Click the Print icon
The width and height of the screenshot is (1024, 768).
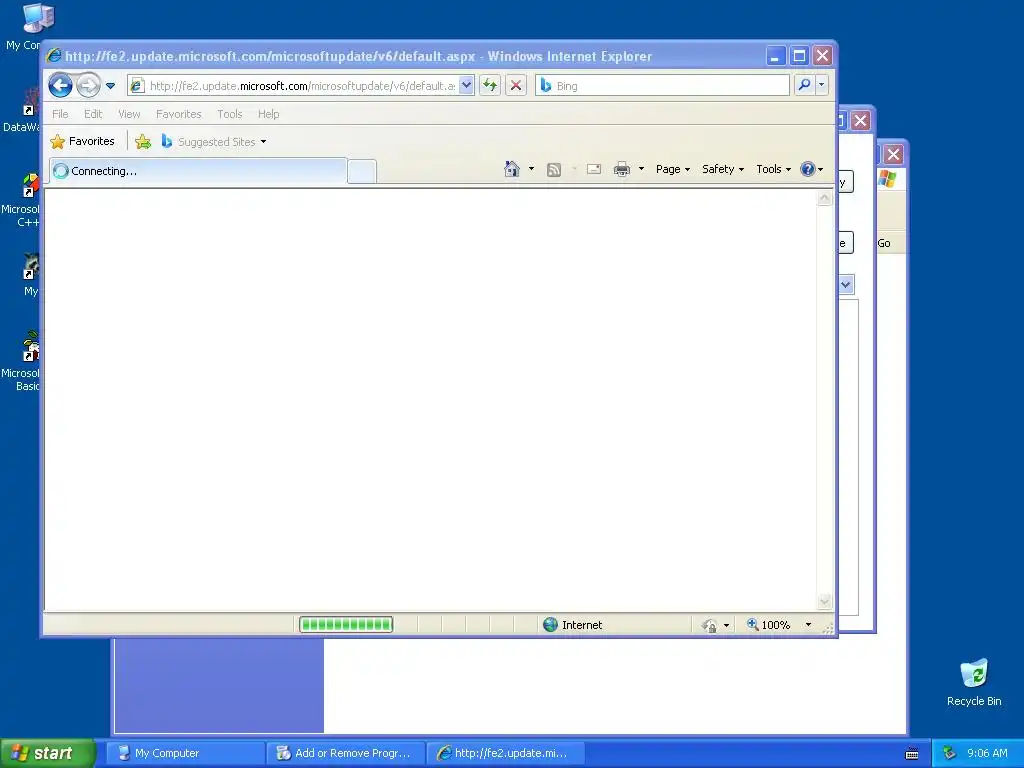[622, 169]
